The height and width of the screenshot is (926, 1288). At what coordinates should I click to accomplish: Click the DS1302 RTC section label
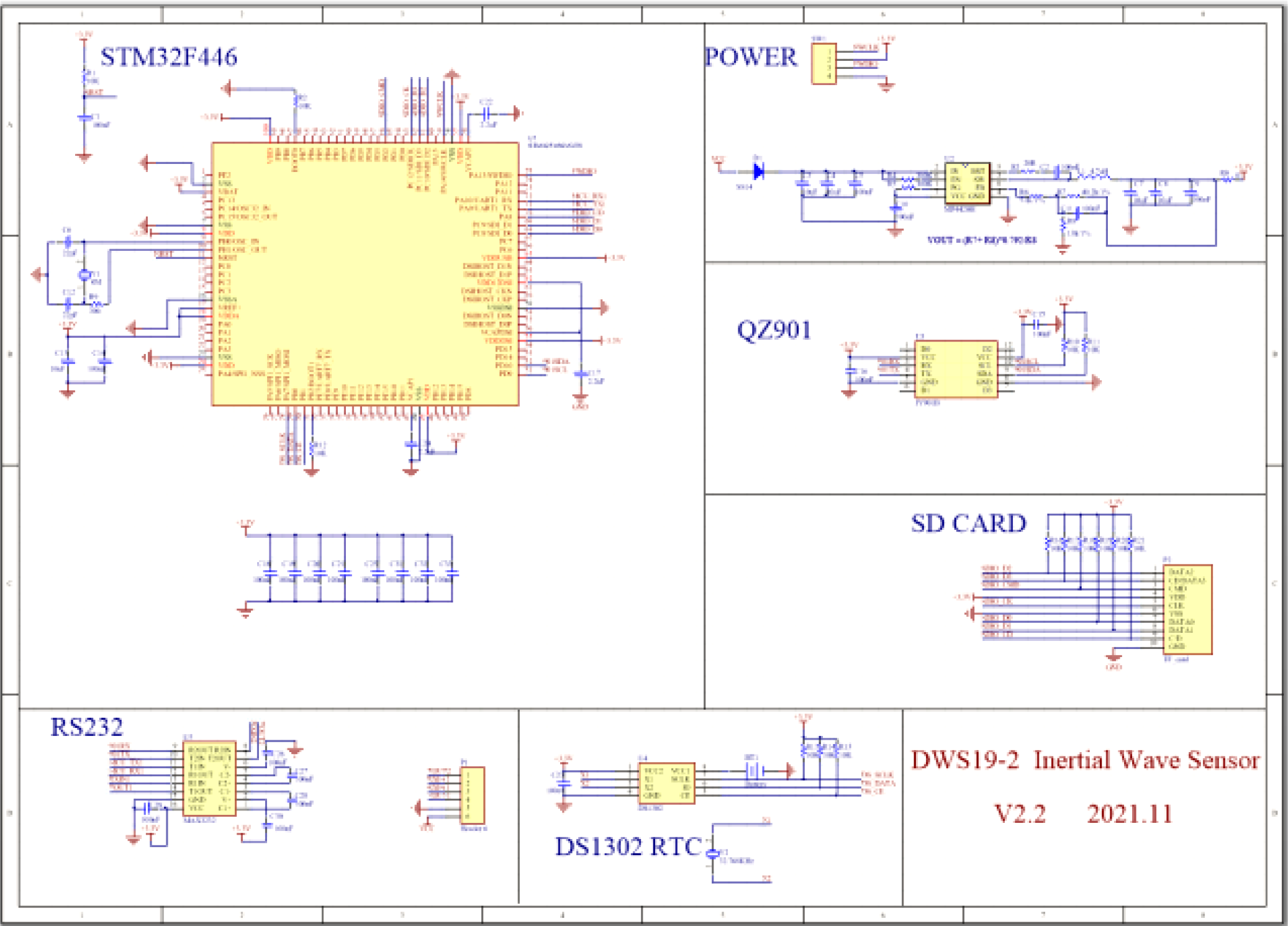[x=627, y=847]
